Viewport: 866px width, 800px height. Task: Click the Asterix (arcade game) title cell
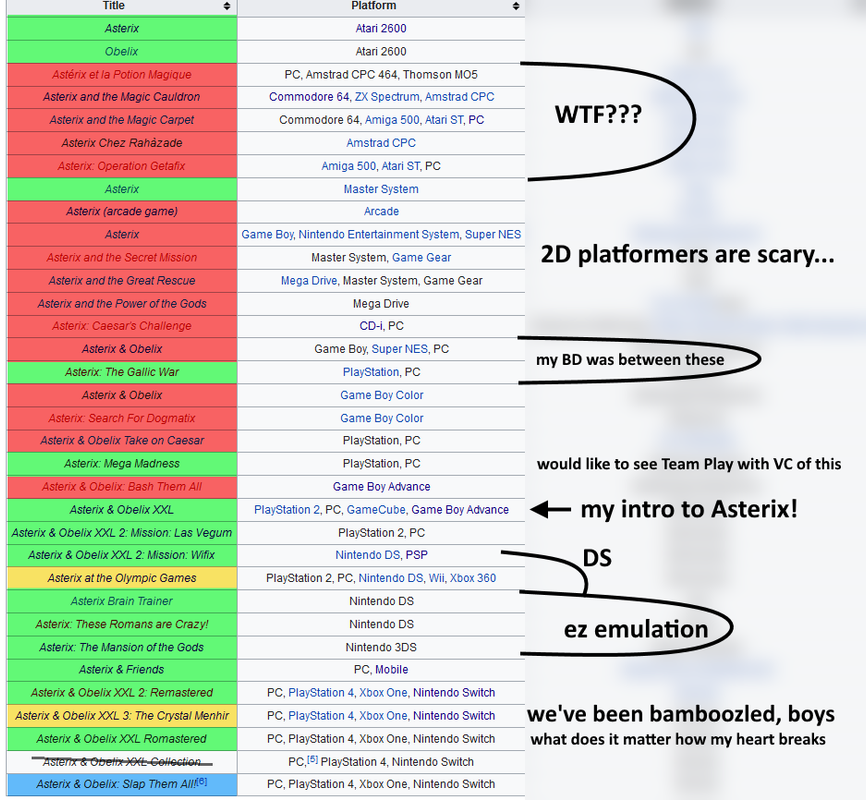pos(122,211)
